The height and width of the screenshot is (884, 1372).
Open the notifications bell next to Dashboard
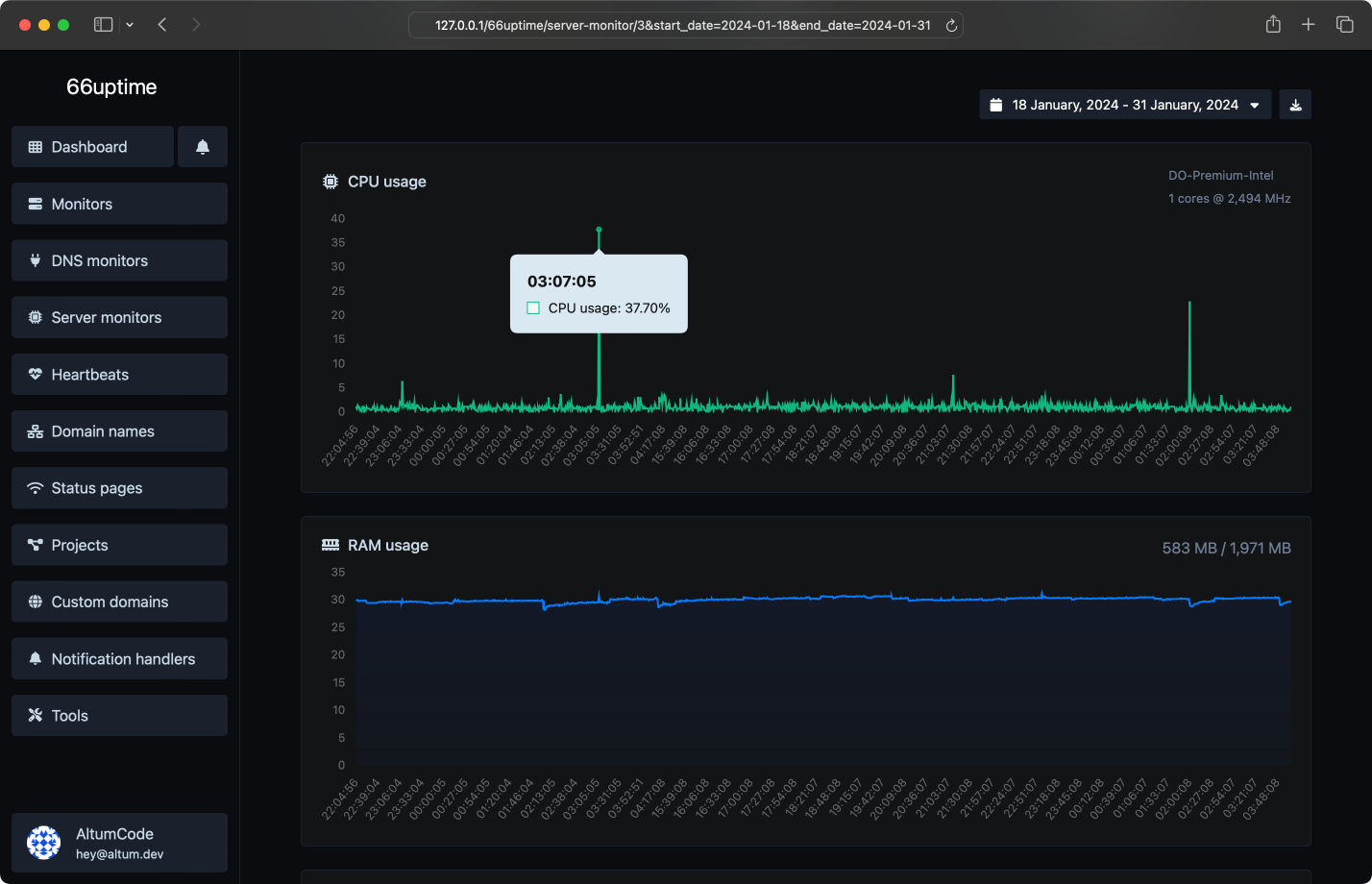tap(203, 146)
